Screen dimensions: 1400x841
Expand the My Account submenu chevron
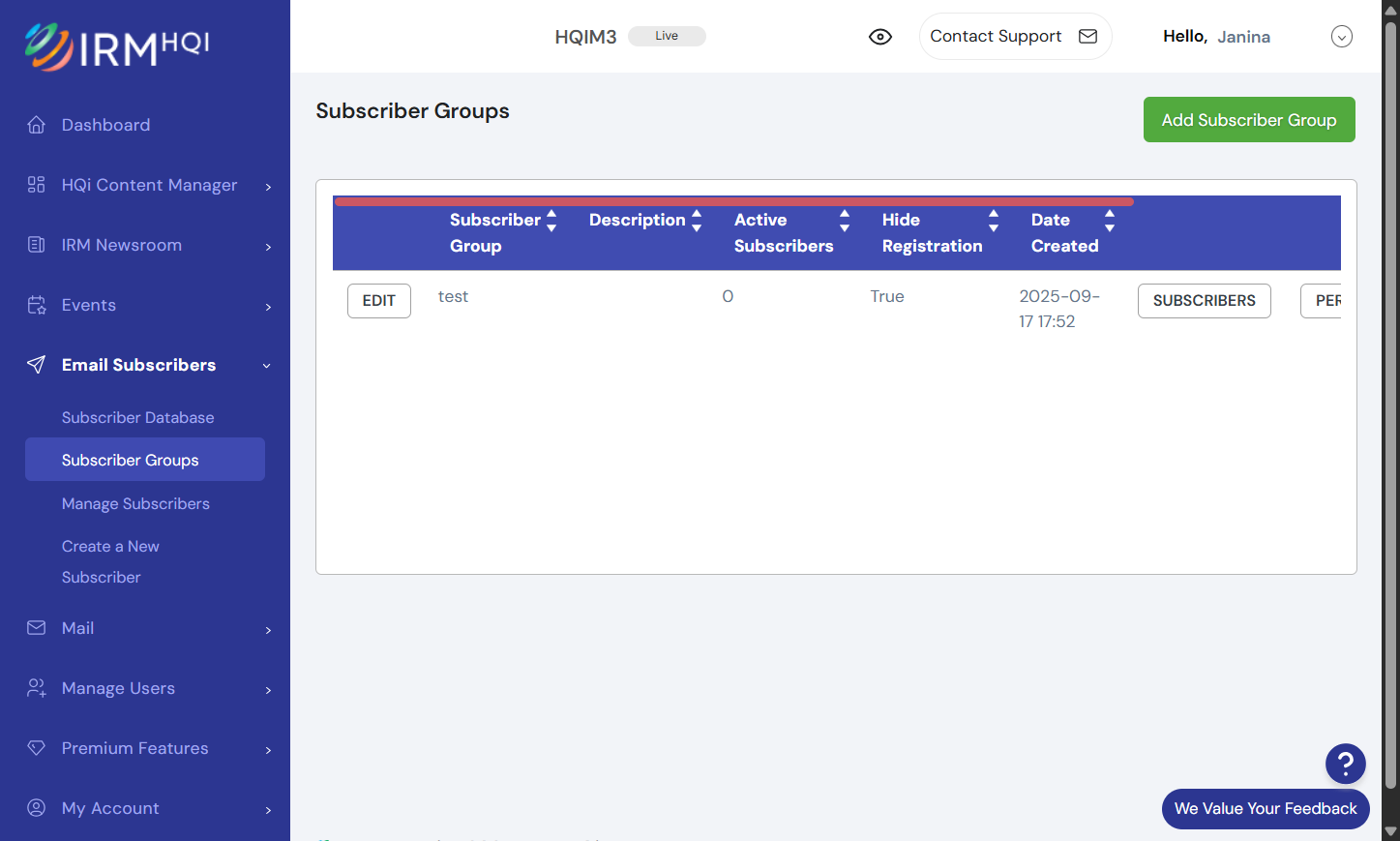point(268,809)
